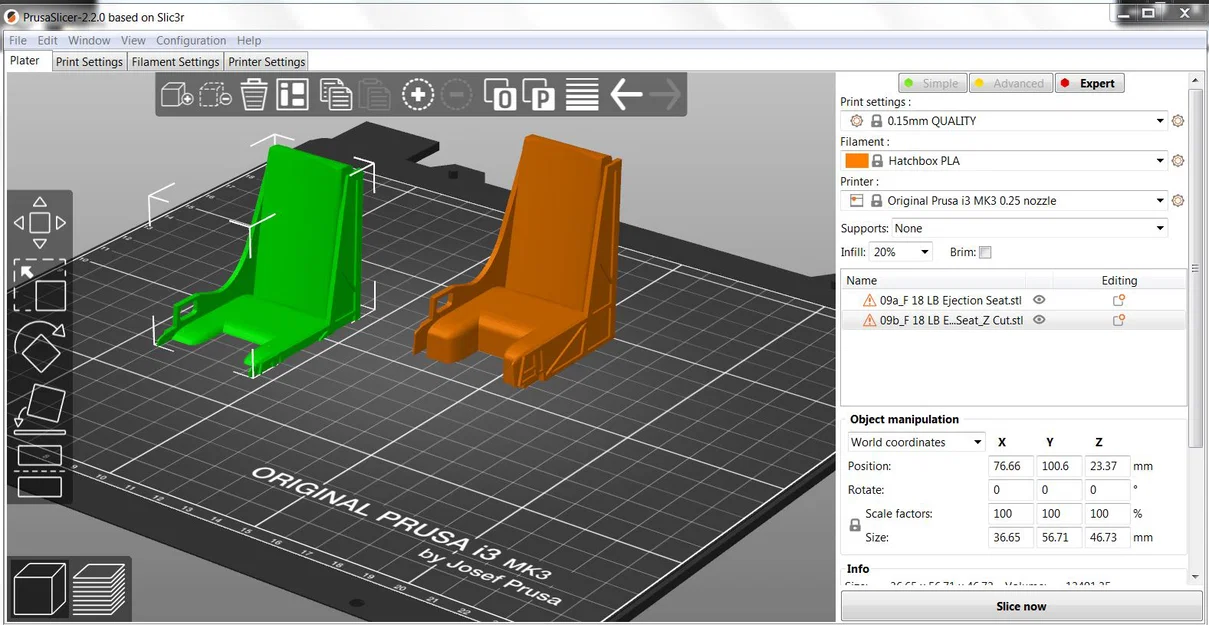Screen dimensions: 1209x625
Task: Select the 09a_F 18 LB Ejection Seat.stl row
Action: point(1013,300)
